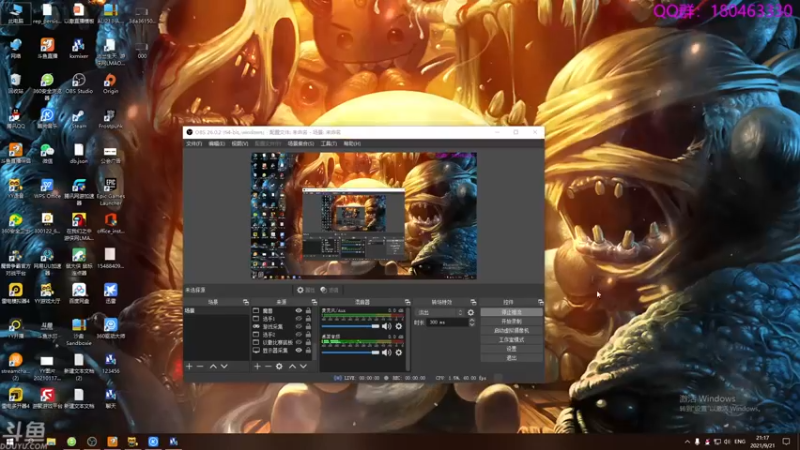Open 帮助(H) menu in OBS
800x450 pixels.
pos(352,144)
